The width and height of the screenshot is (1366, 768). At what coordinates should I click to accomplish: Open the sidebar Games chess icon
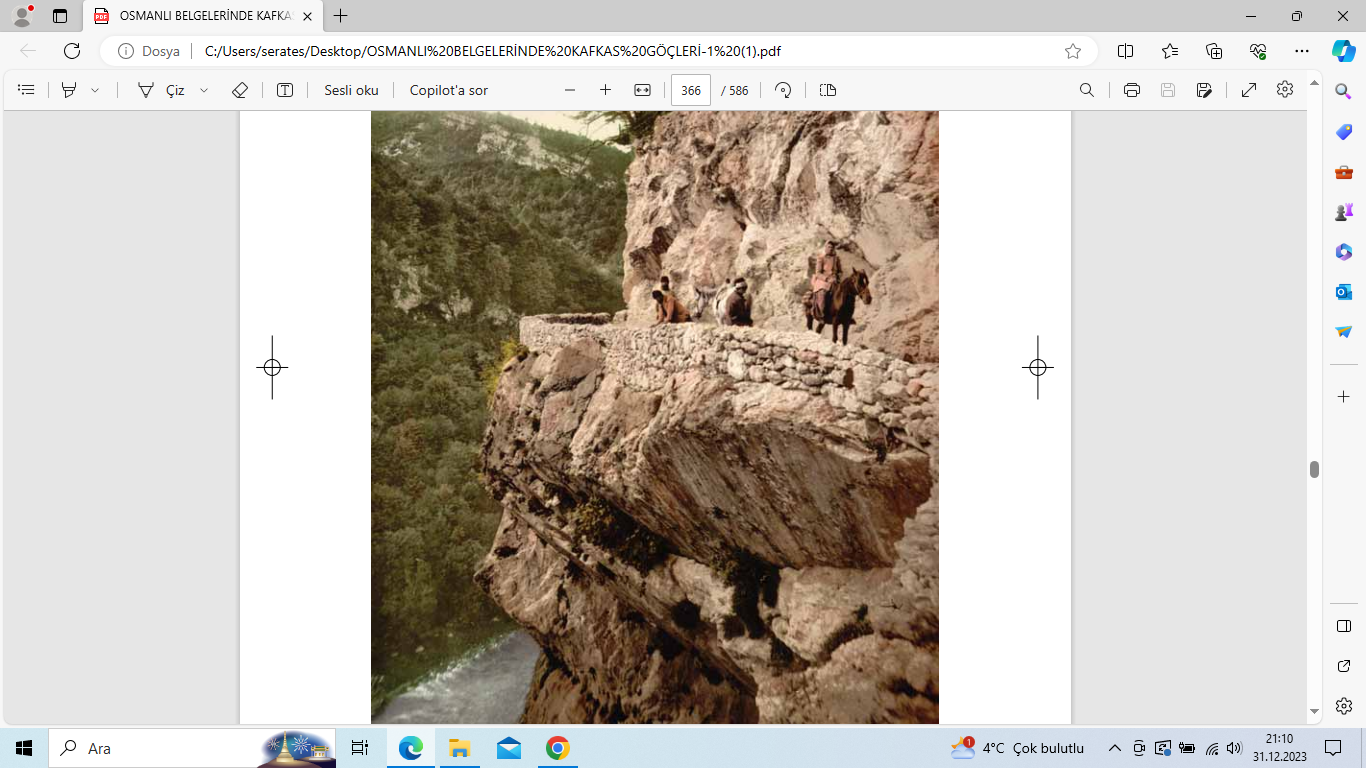tap(1344, 212)
